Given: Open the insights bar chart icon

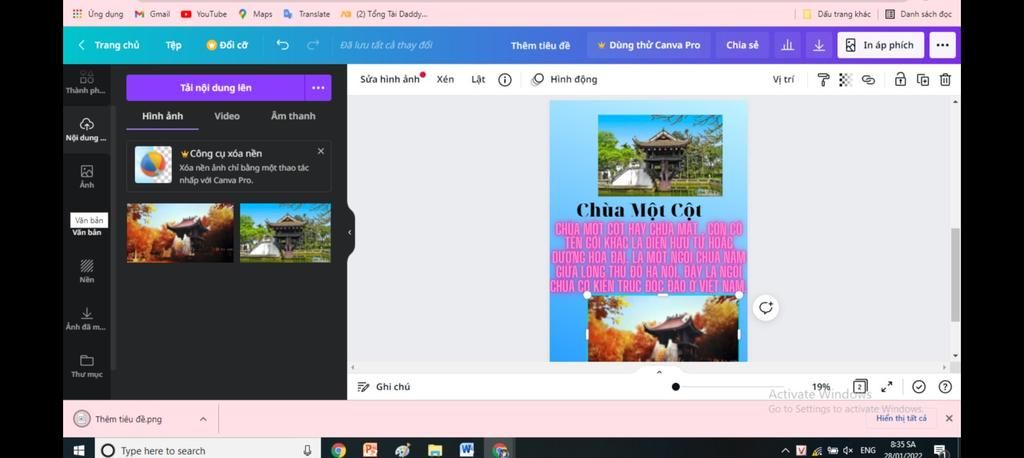Looking at the screenshot, I should 788,45.
